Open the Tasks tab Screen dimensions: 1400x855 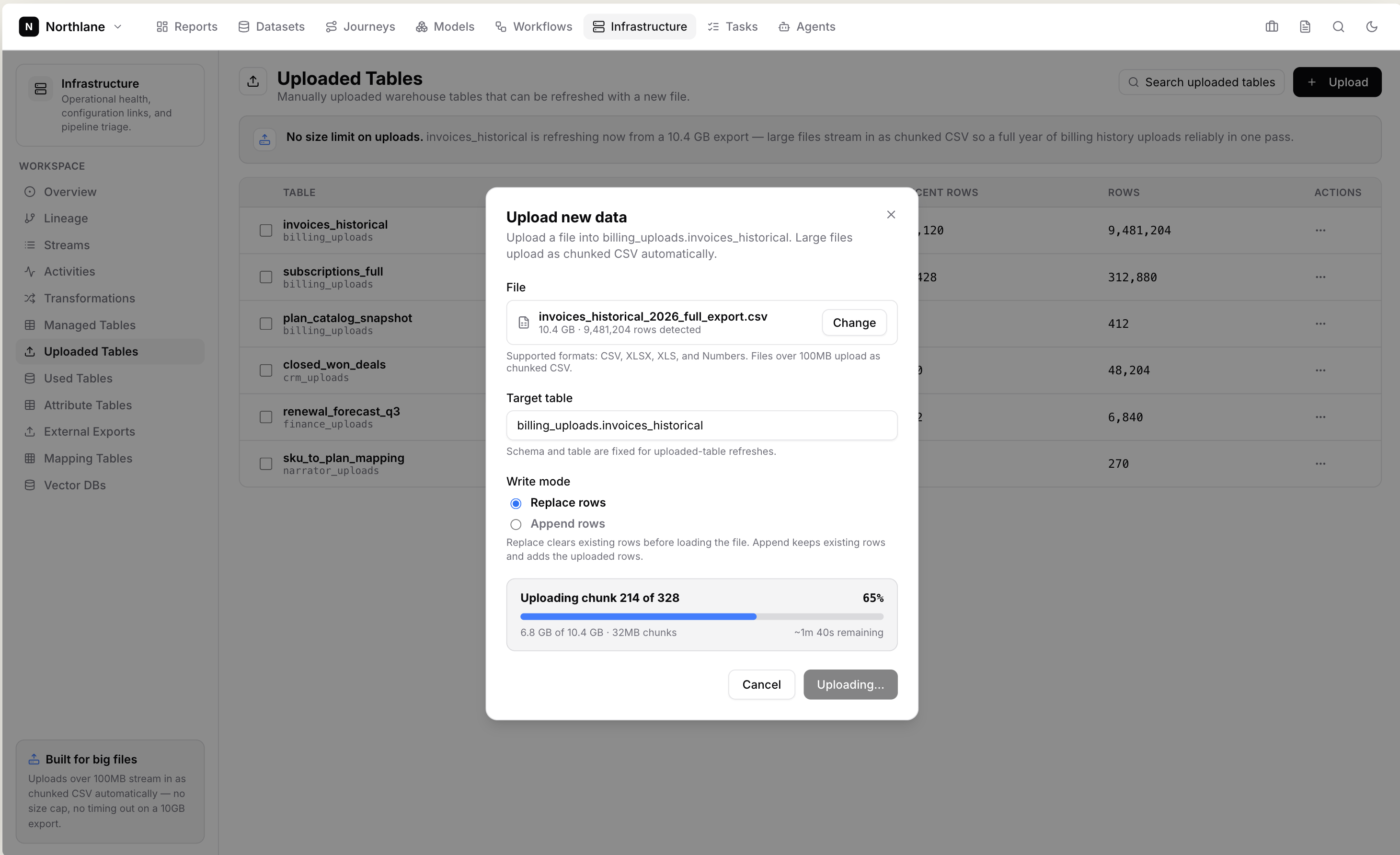point(733,27)
